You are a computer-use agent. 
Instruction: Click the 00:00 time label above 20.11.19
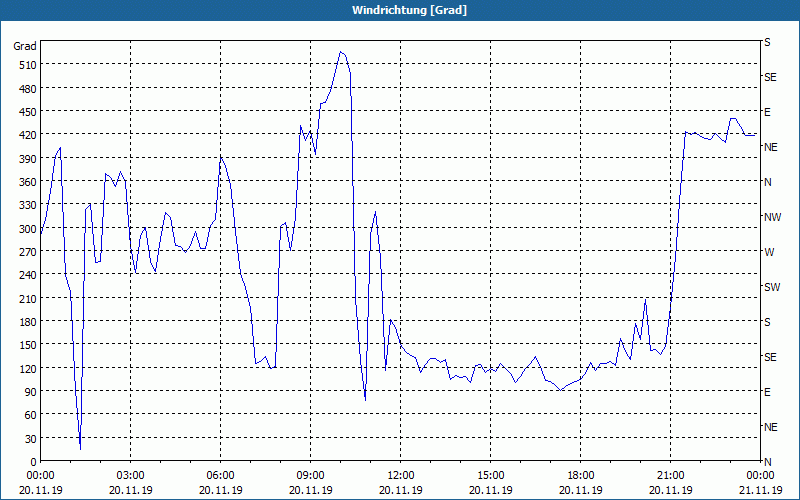point(41,476)
